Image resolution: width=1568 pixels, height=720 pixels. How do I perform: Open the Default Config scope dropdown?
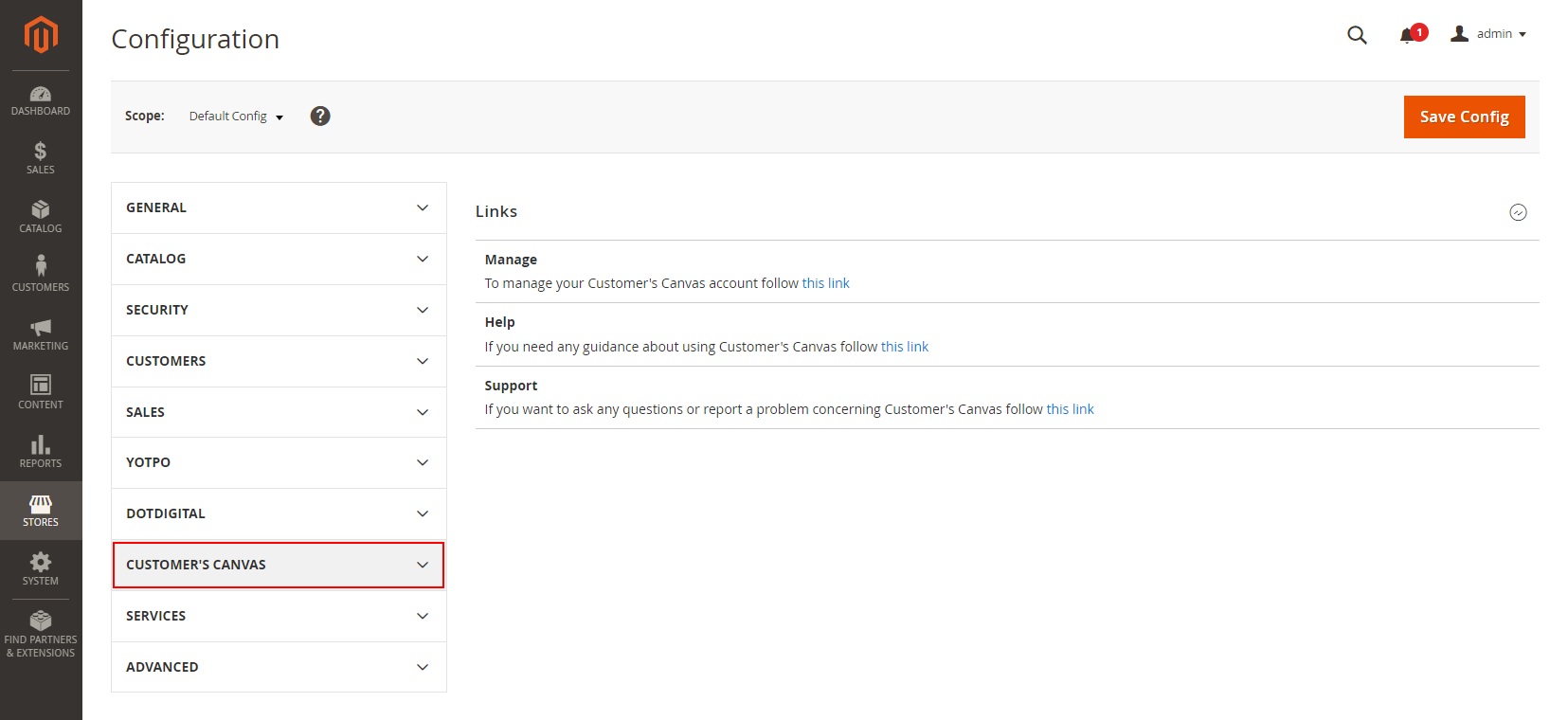coord(236,117)
